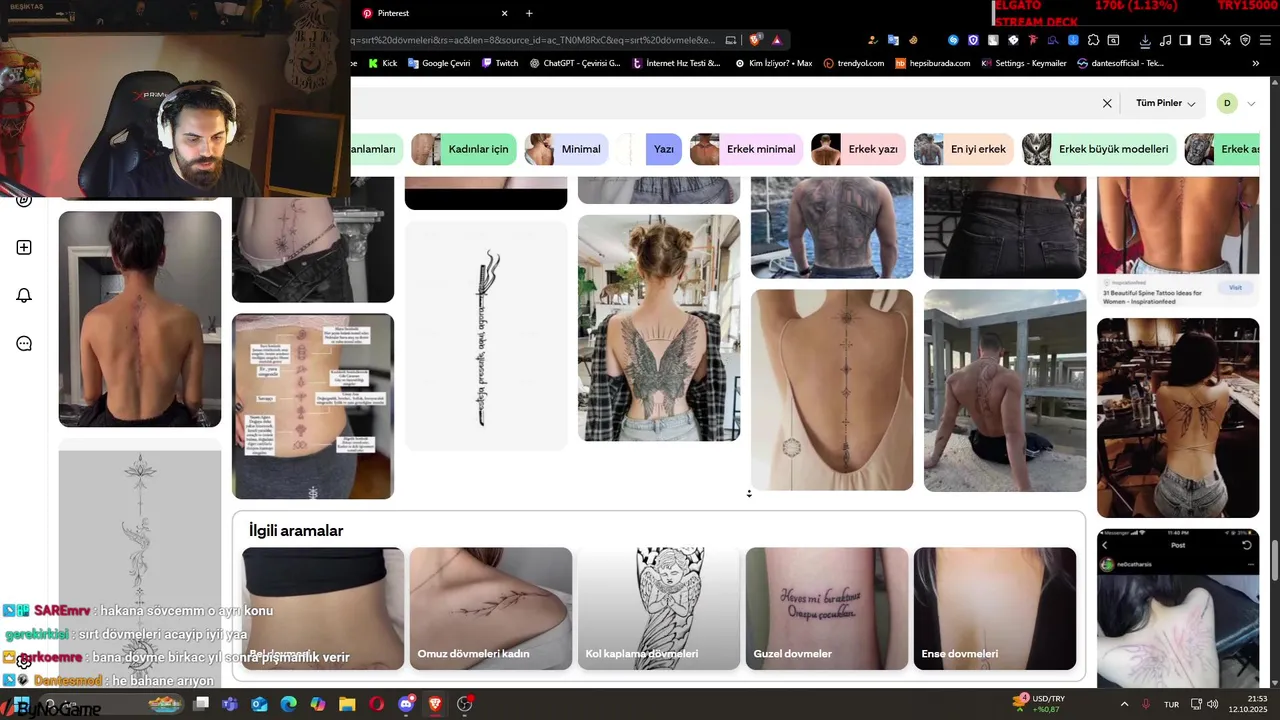
Task: Open the new tab plus button
Action: (x=529, y=13)
